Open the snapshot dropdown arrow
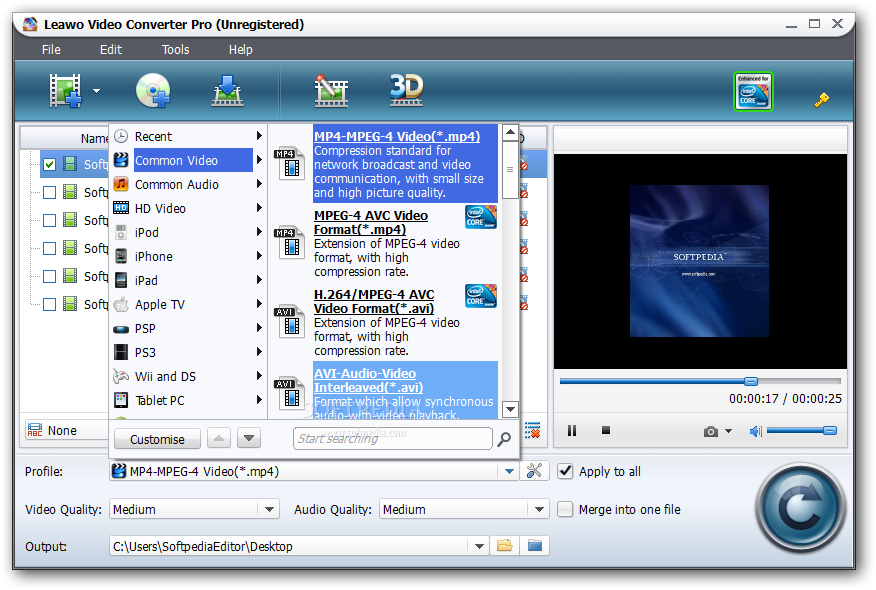This screenshot has height=590, width=876. pos(728,431)
